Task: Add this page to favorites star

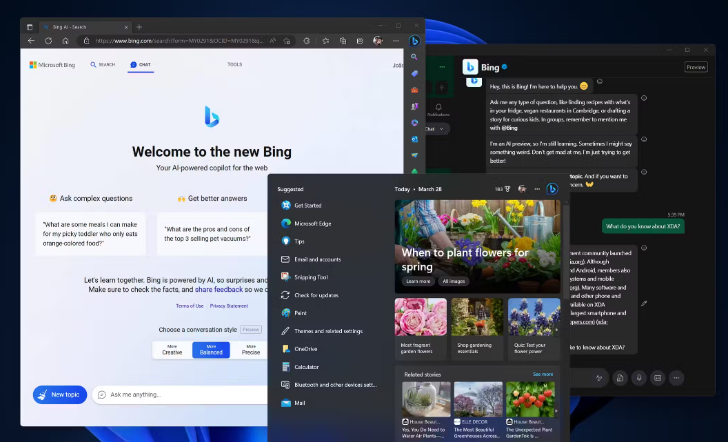Action: click(x=287, y=41)
